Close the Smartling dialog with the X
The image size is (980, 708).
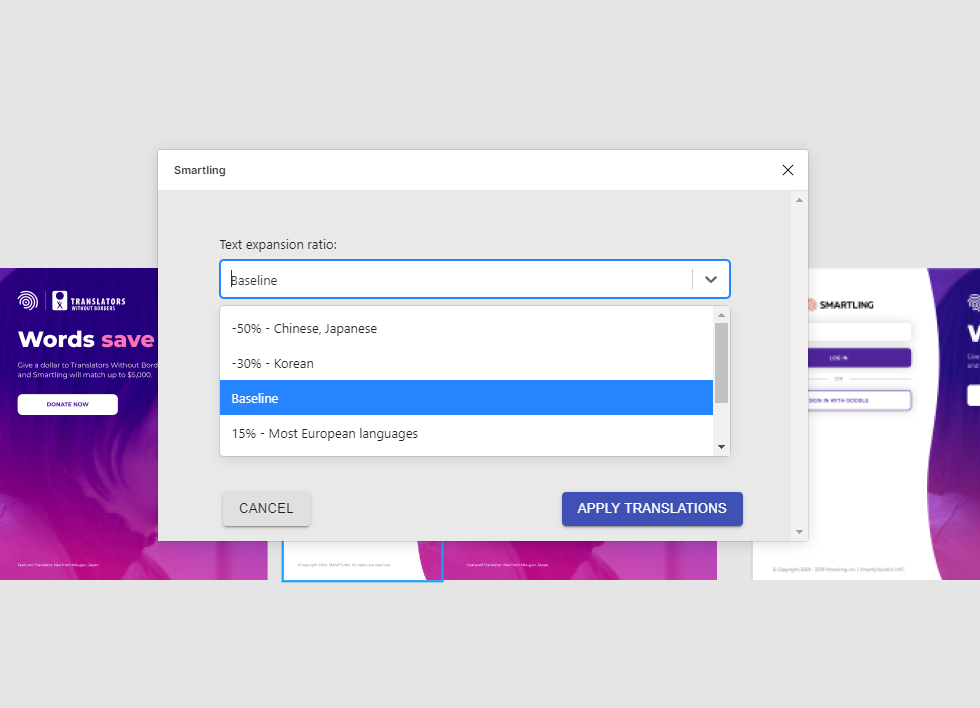(788, 170)
